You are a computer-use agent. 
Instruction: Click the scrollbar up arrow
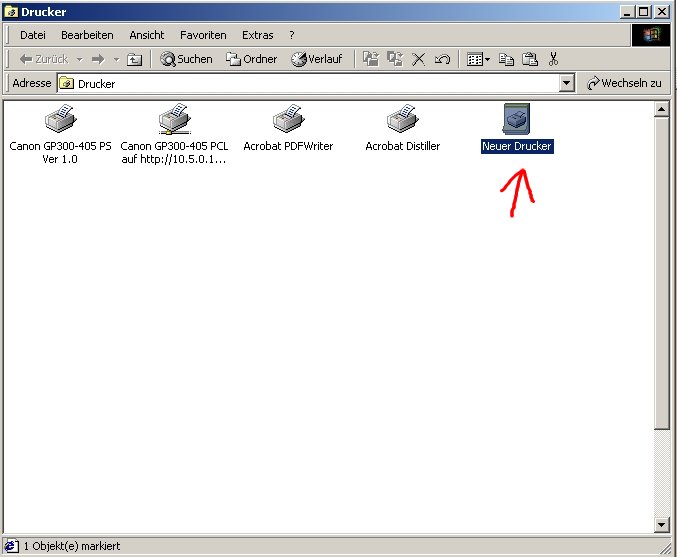661,109
